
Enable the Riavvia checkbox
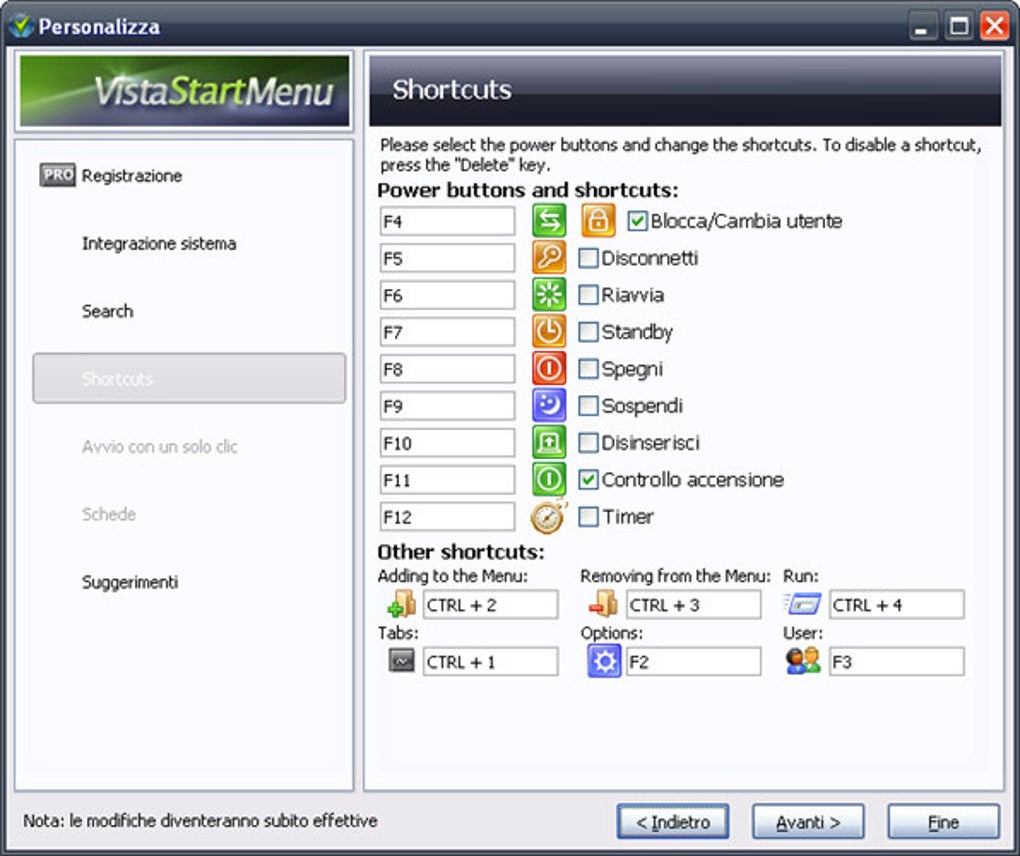pyautogui.click(x=588, y=295)
